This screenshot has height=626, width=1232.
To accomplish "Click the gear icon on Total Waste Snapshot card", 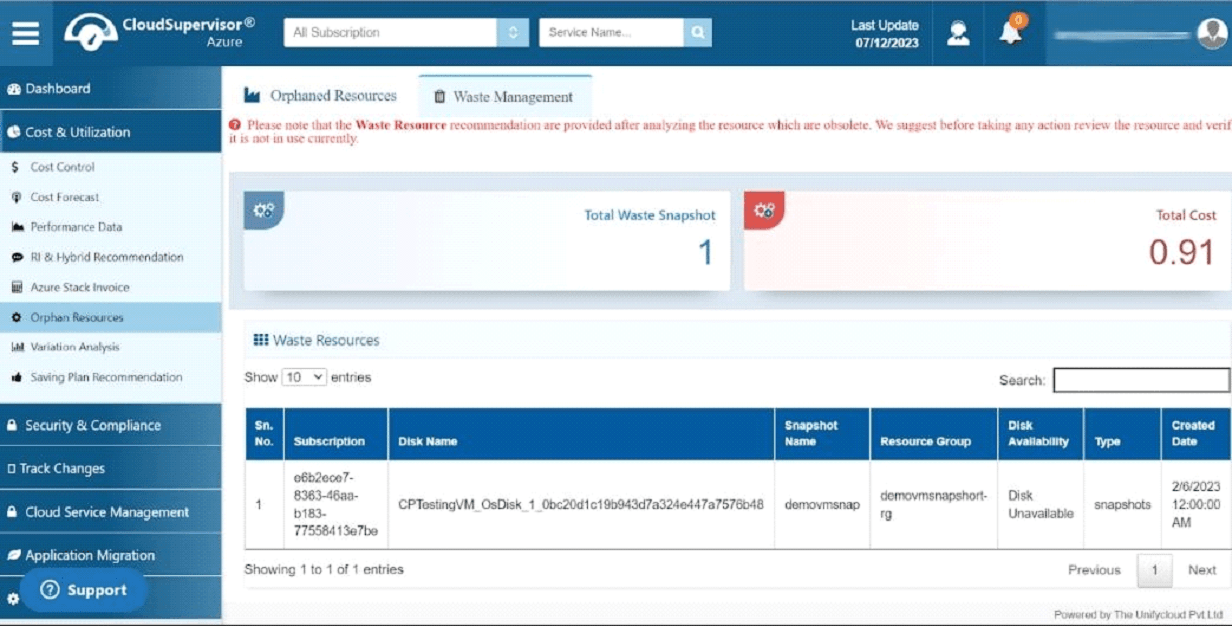I will [x=264, y=211].
